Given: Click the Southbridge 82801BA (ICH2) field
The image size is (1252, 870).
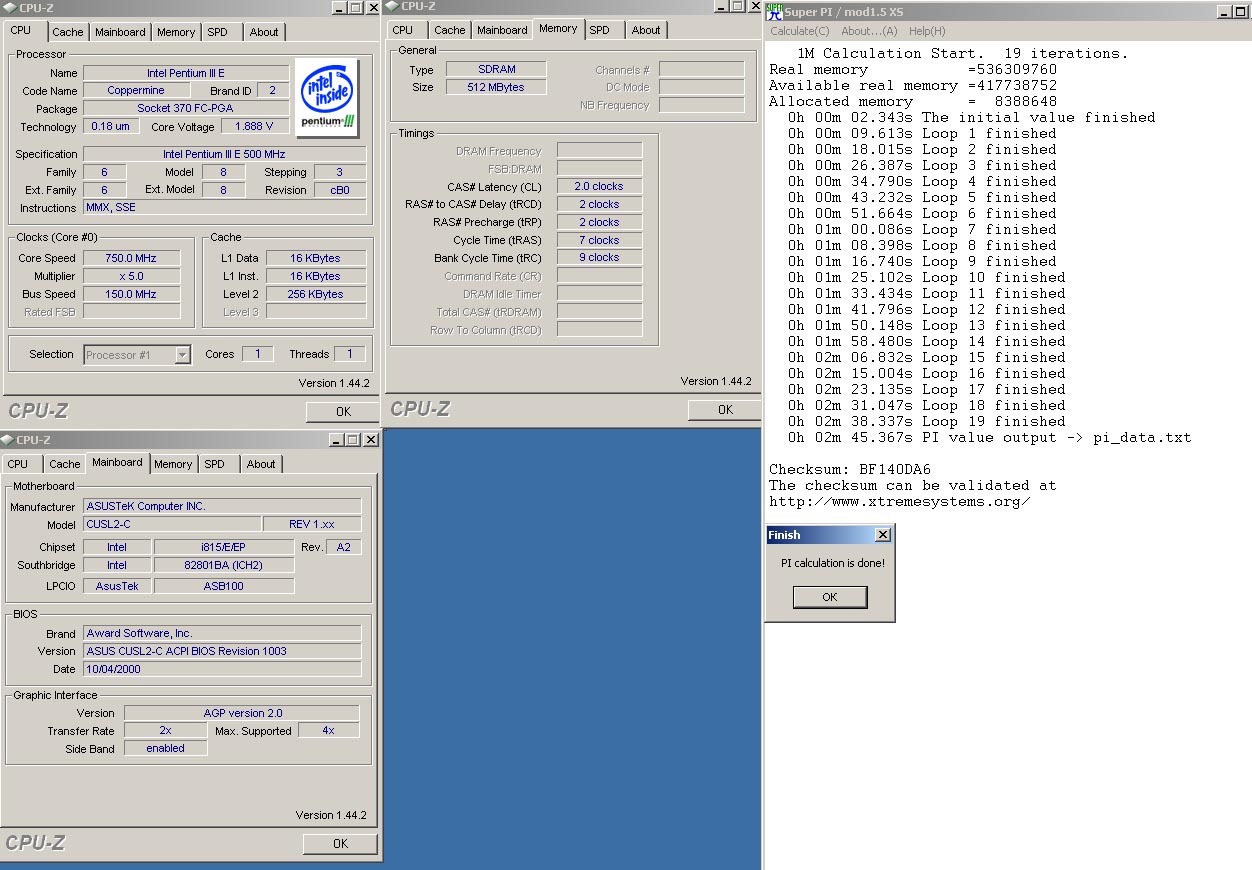Looking at the screenshot, I should point(225,565).
